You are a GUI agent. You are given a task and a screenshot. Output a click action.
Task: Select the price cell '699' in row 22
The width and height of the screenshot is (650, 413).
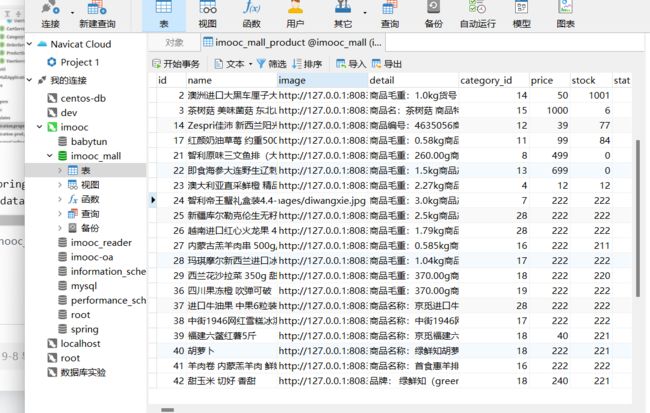tap(549, 170)
